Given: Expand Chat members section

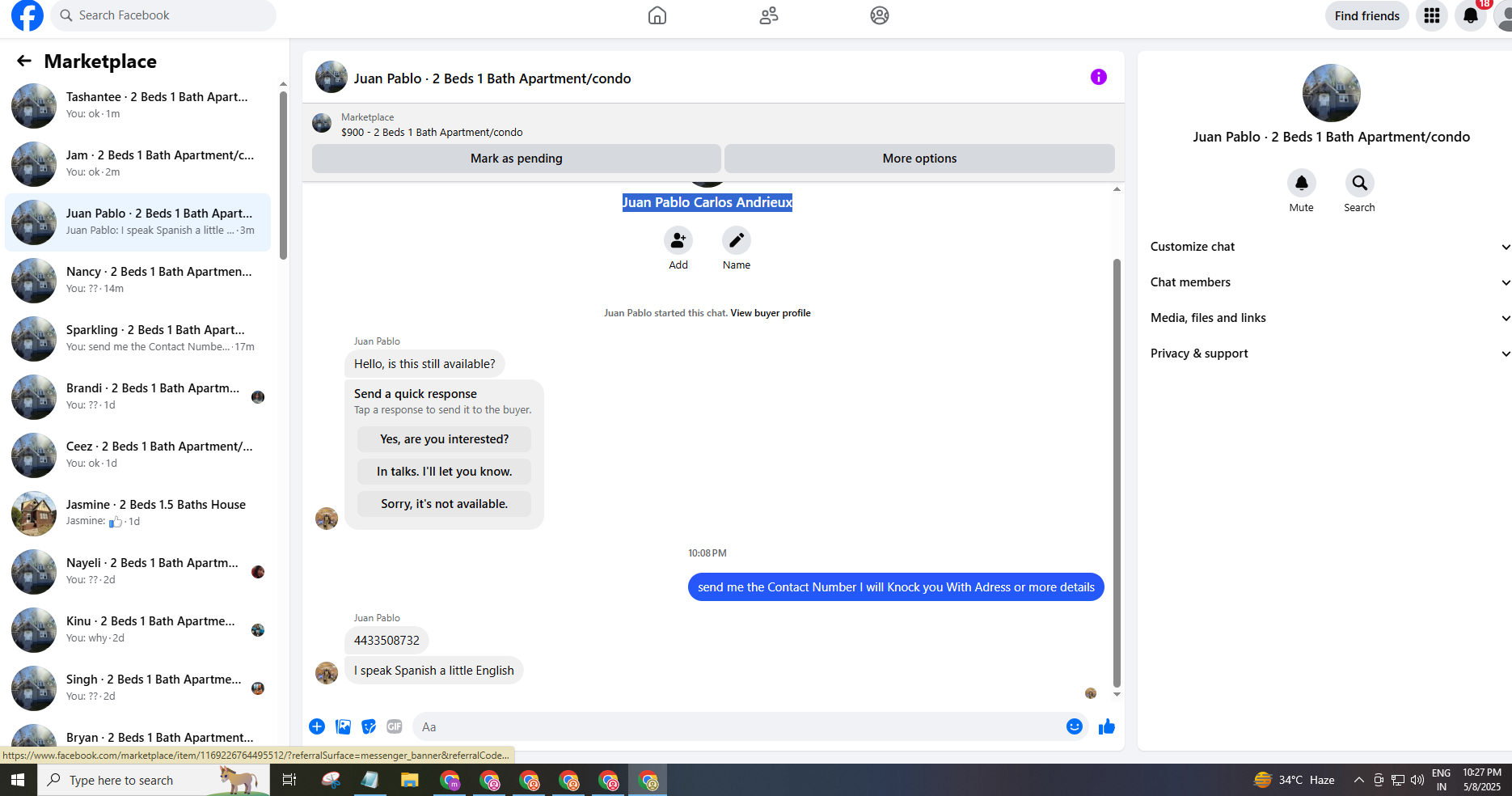Looking at the screenshot, I should [x=1330, y=282].
